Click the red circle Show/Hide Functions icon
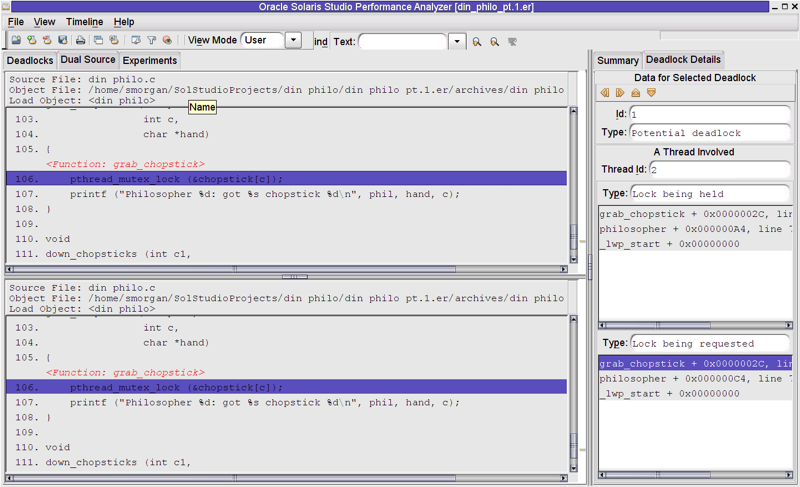Image resolution: width=800 pixels, height=487 pixels. 167,40
